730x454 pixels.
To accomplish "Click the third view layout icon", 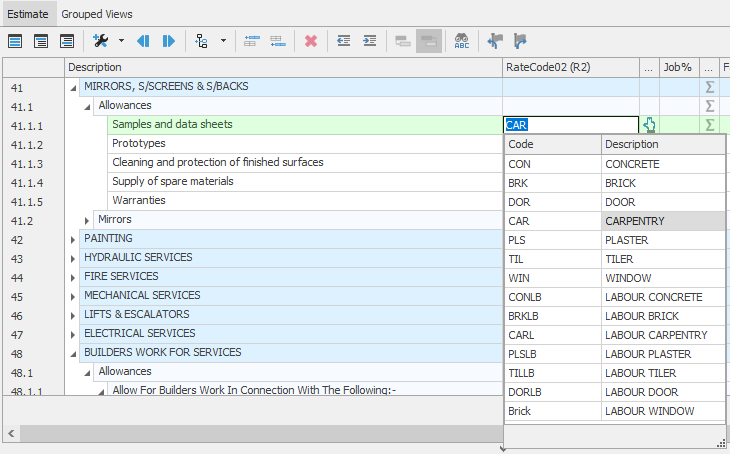I will pos(67,41).
